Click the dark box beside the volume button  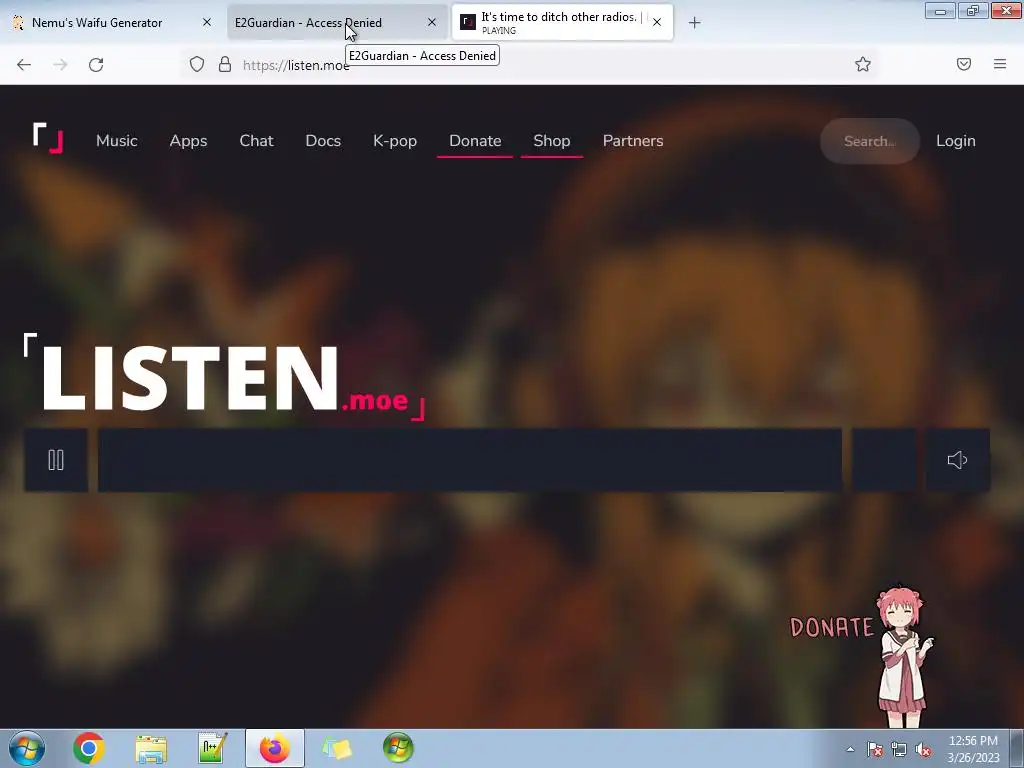pyautogui.click(x=884, y=460)
